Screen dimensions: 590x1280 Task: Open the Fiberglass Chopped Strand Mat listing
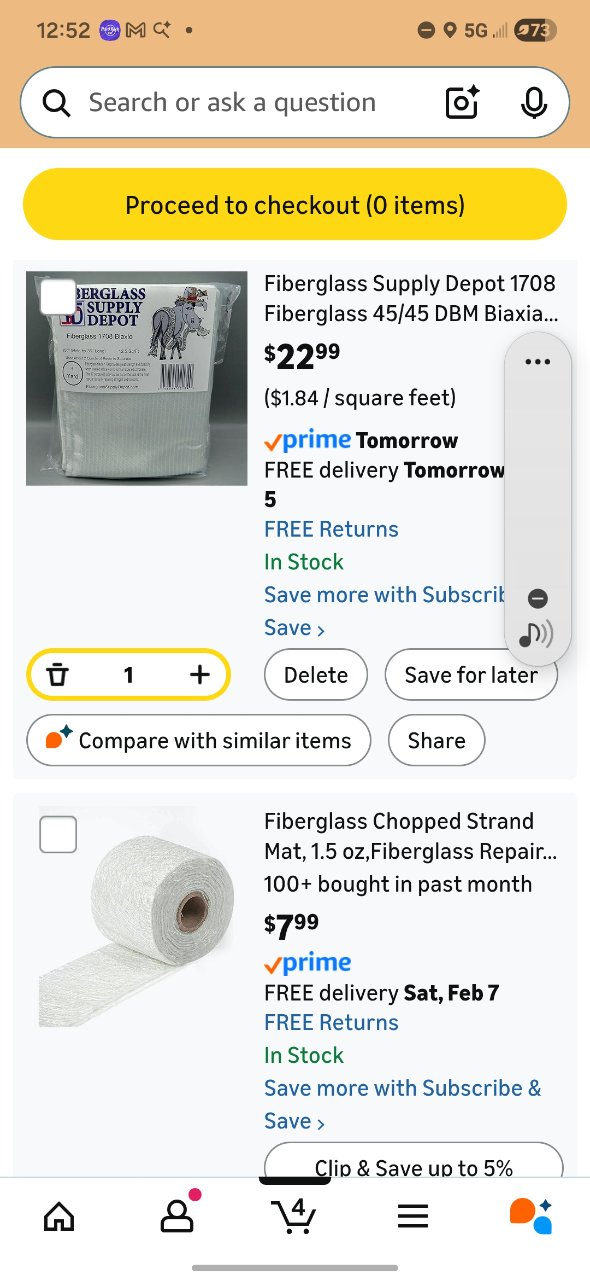coord(410,836)
